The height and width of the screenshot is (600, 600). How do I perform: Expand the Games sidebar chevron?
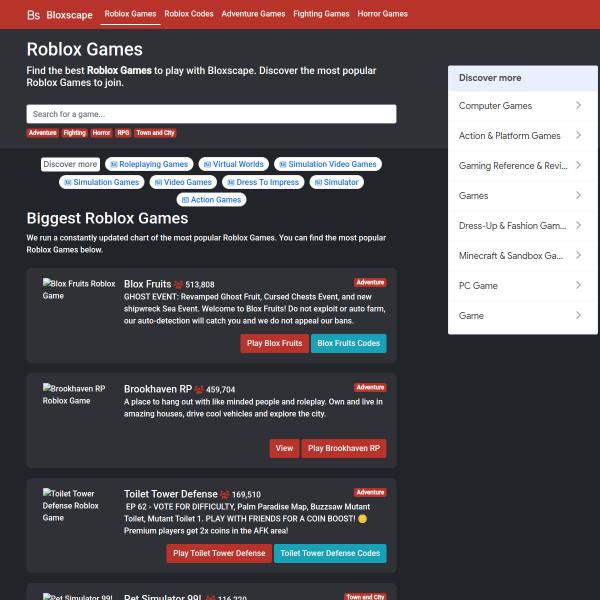click(578, 195)
